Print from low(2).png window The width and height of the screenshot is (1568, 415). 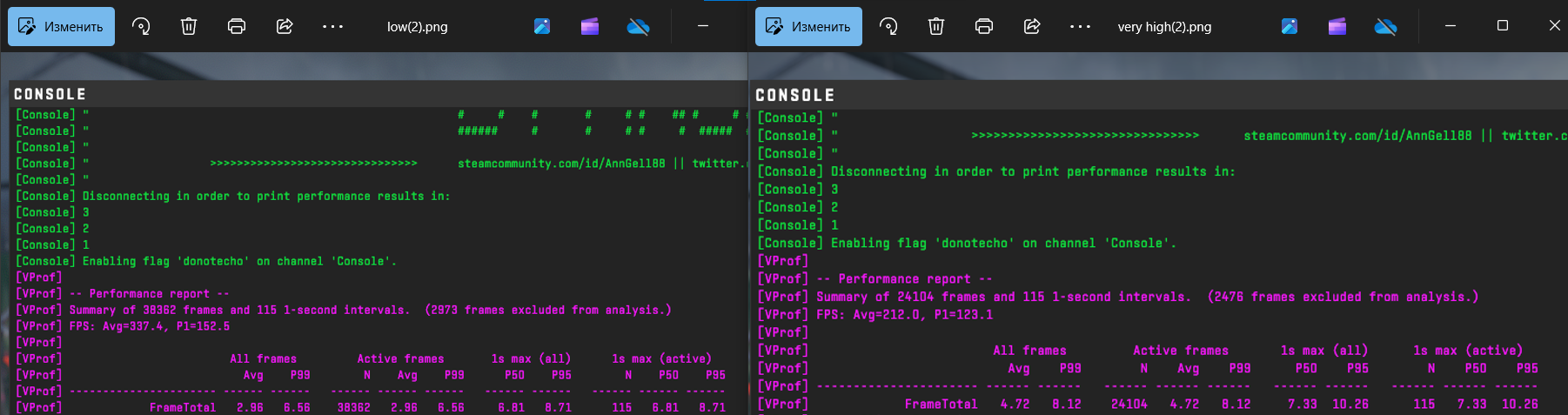tap(237, 26)
